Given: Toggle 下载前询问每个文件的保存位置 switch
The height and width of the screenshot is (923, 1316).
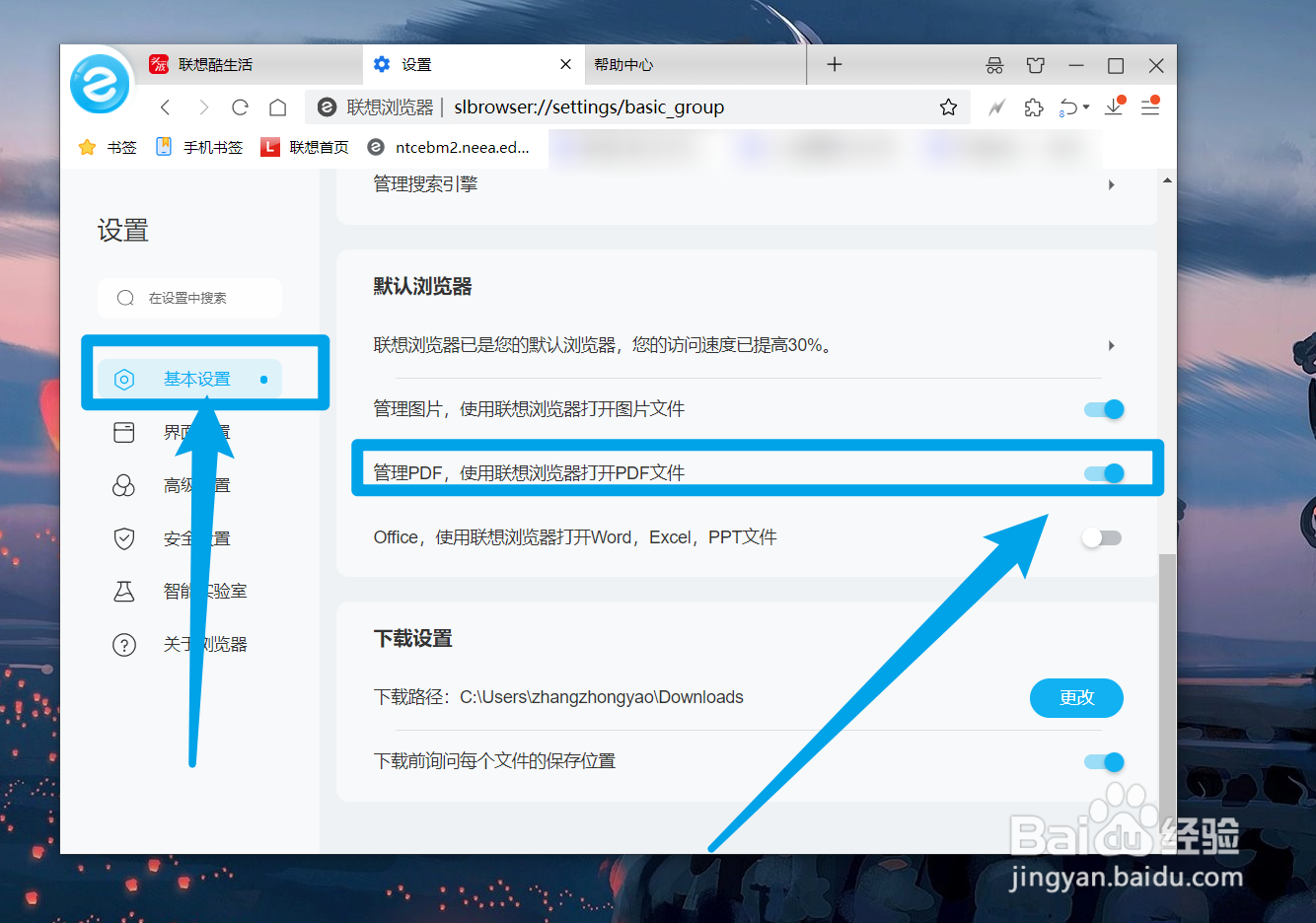Looking at the screenshot, I should tap(1104, 761).
